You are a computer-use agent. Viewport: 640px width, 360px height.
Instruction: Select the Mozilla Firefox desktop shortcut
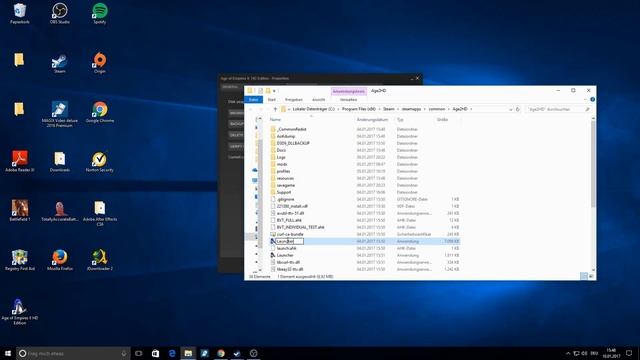pos(60,260)
